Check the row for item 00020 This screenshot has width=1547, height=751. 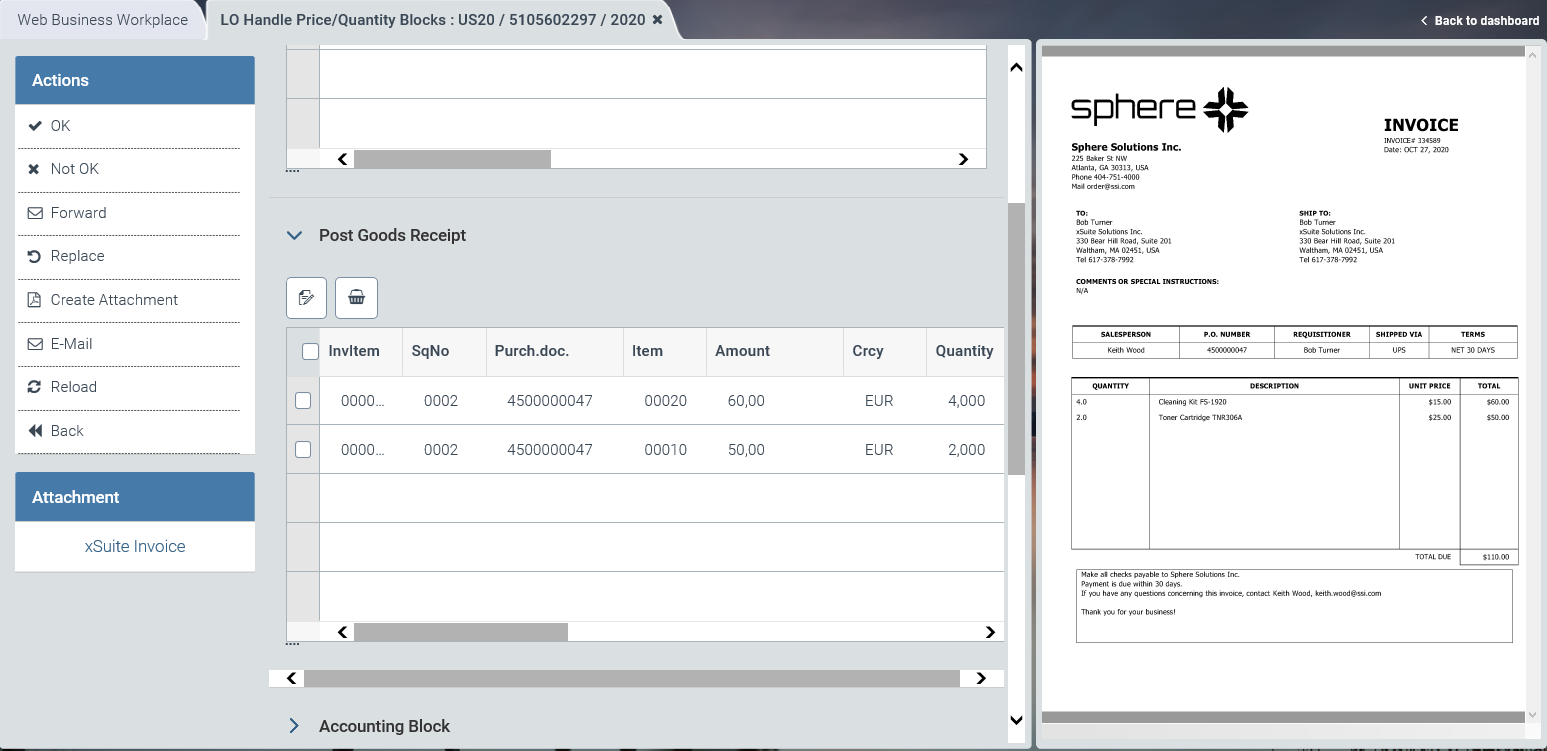(x=303, y=401)
